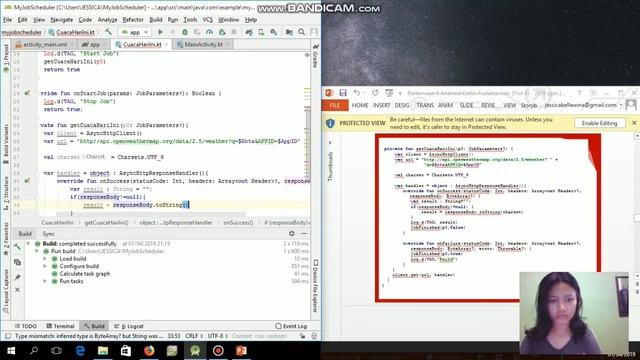Image resolution: width=640 pixels, height=360 pixels.
Task: Expand the PowerPoint Thumbnails pane arrow
Action: pyautogui.click(x=330, y=142)
